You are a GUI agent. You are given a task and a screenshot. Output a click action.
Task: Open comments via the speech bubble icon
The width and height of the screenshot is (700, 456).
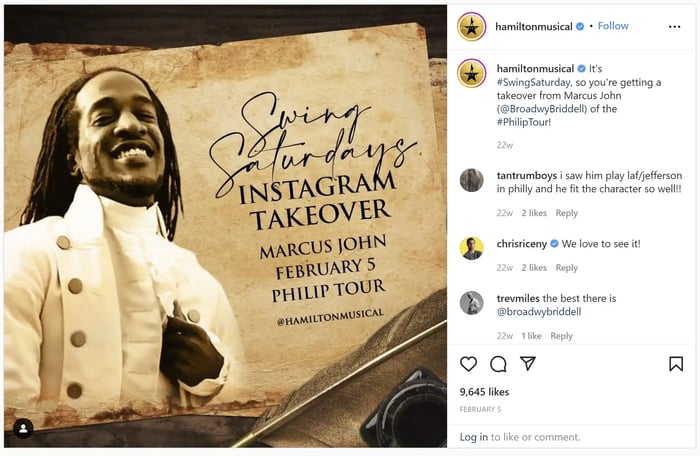[x=498, y=364]
